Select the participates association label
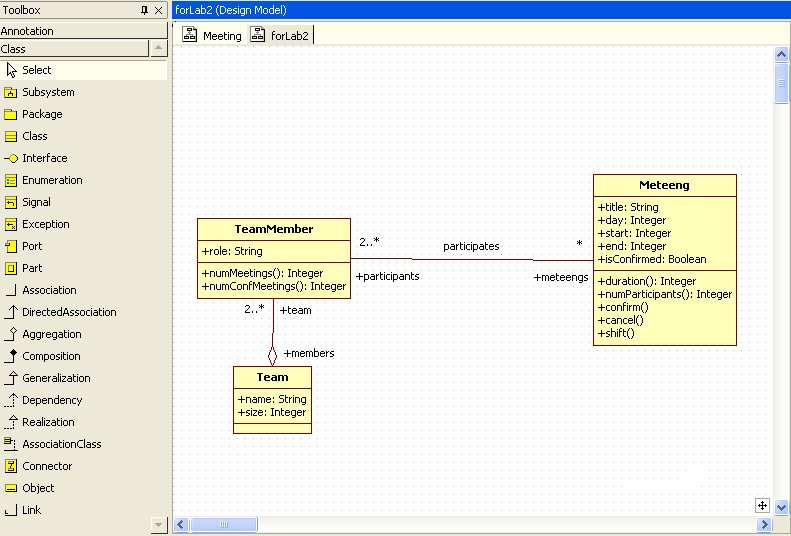The height and width of the screenshot is (536, 791). (x=471, y=247)
